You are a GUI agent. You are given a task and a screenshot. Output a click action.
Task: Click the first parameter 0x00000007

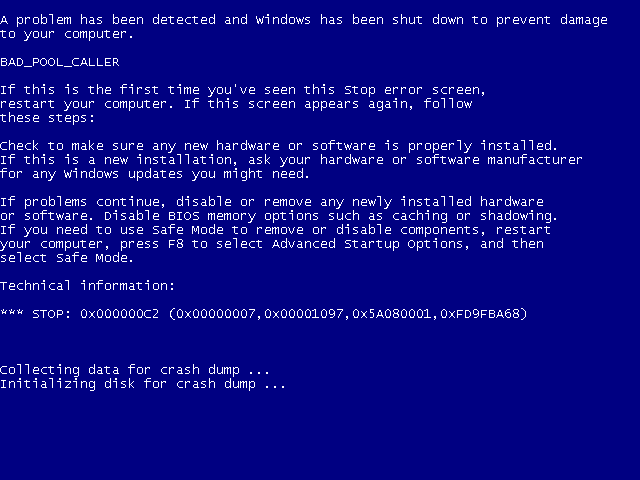click(216, 314)
